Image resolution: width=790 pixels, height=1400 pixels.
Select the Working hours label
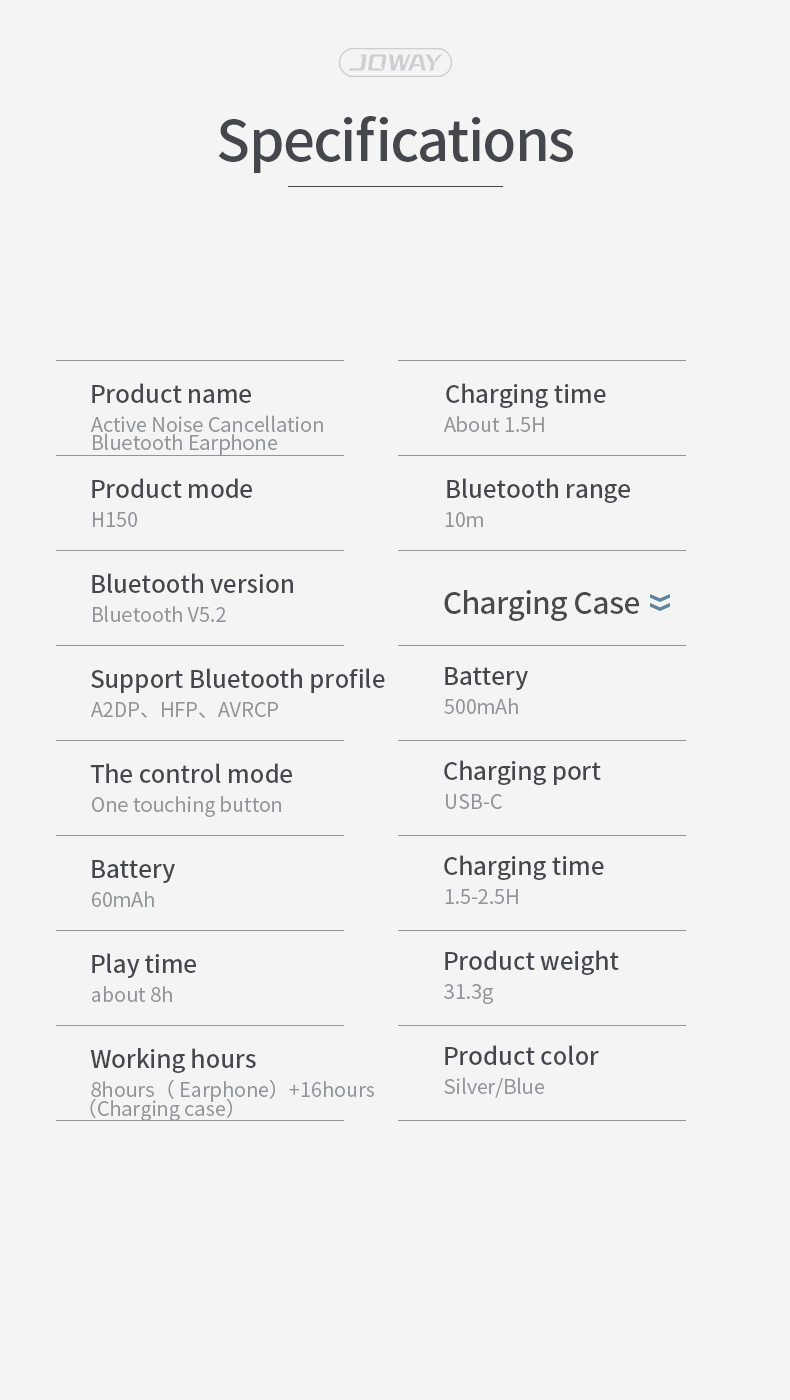173,1059
